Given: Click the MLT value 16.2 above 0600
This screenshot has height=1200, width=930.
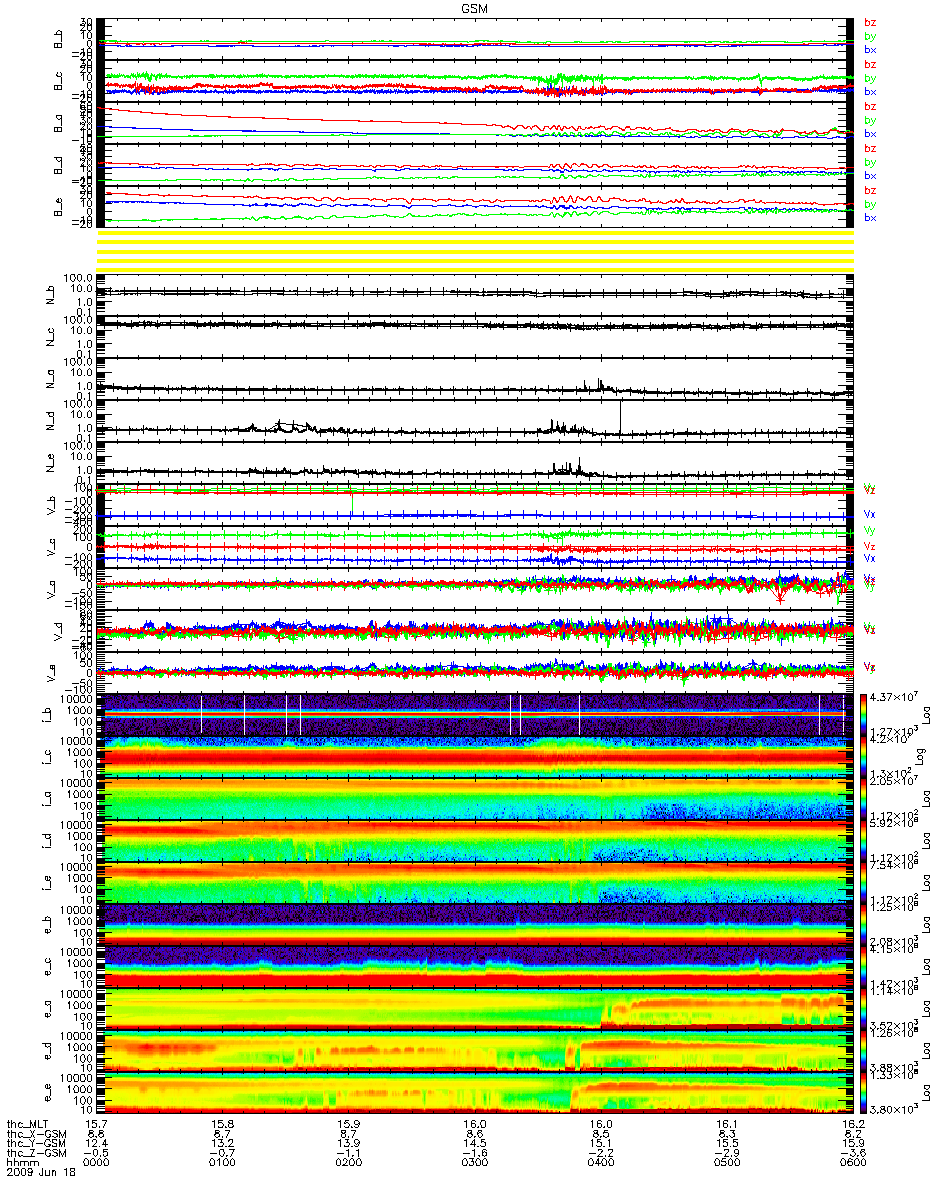Looking at the screenshot, I should (852, 1122).
